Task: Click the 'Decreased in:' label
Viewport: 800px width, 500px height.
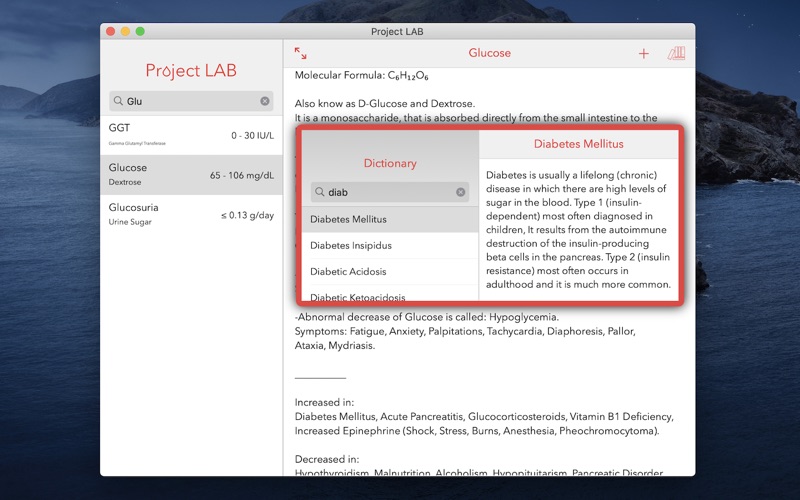Action: point(327,459)
